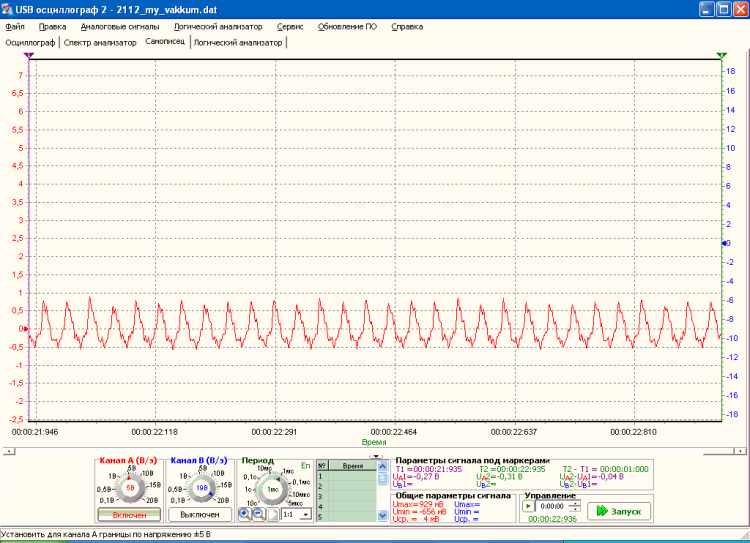Open the Сервис menu
Screen dimensions: 750x543
click(290, 27)
